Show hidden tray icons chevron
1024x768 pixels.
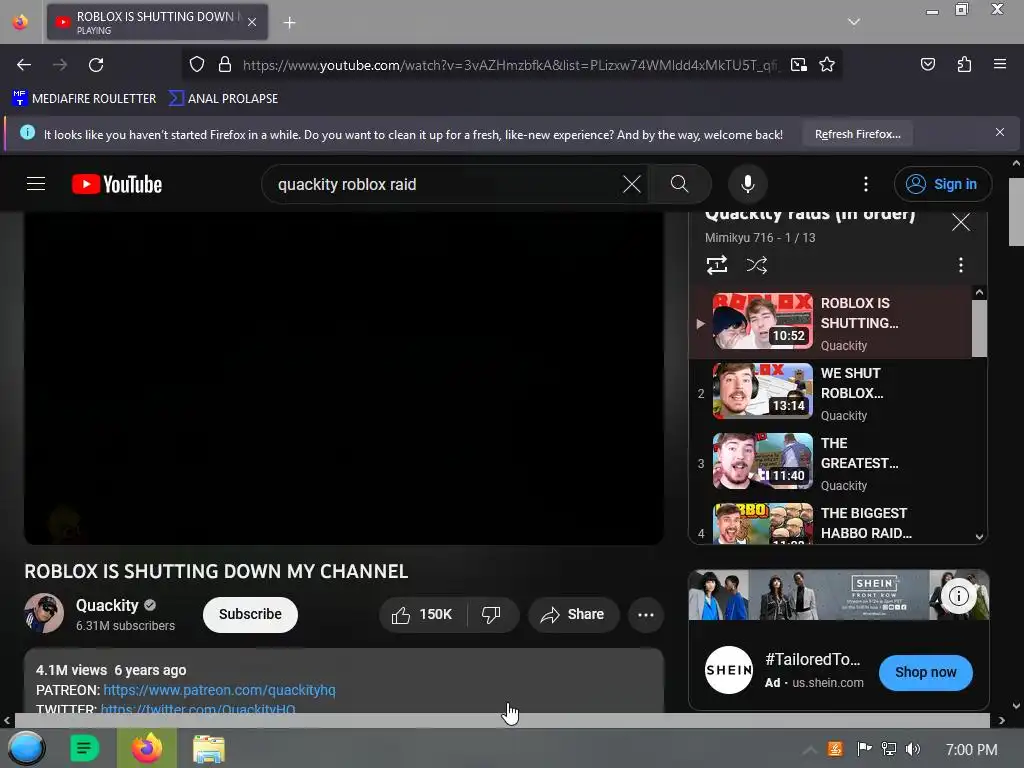pyautogui.click(x=809, y=749)
